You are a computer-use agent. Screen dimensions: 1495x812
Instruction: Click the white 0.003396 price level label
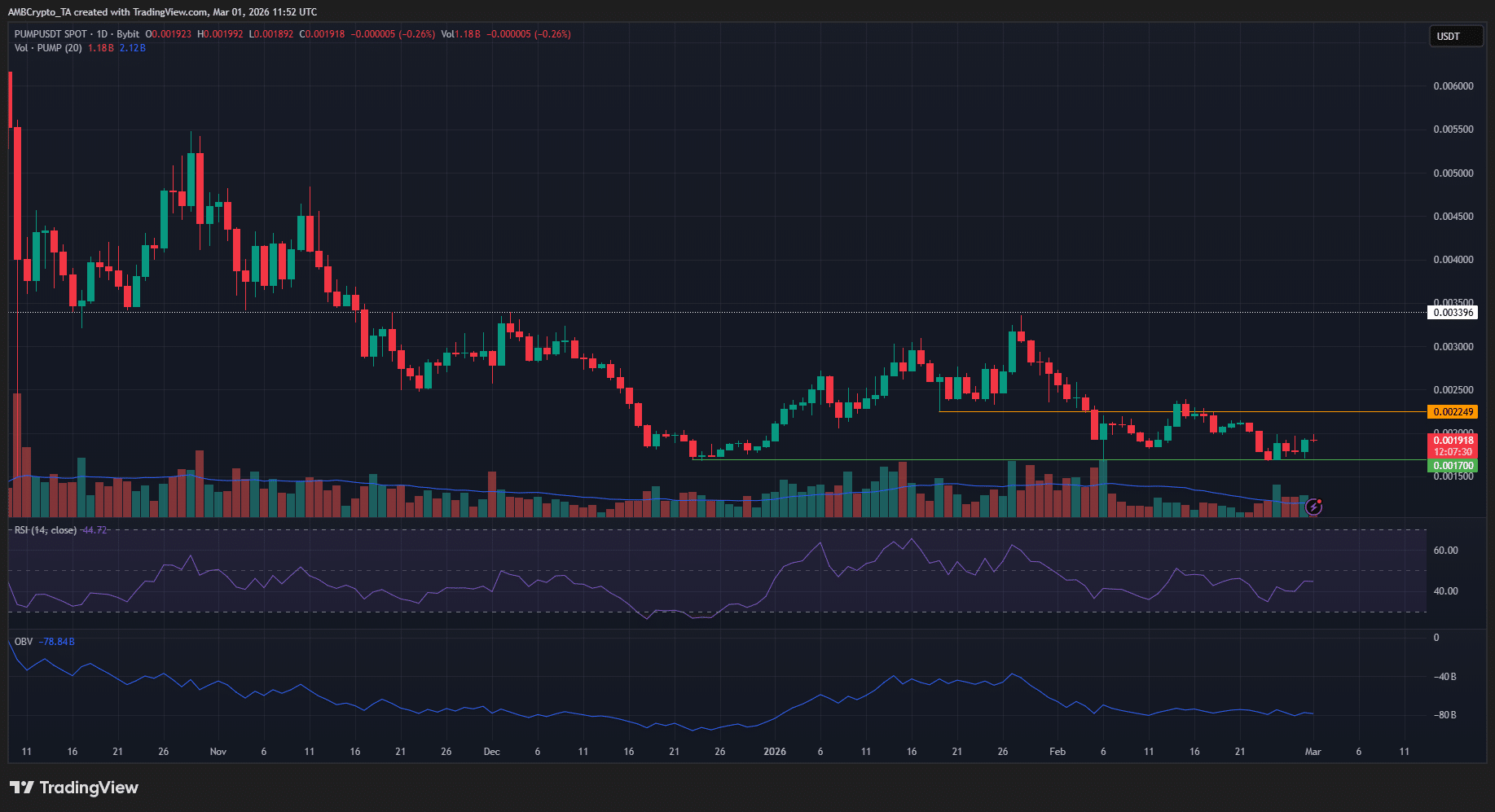(1453, 312)
